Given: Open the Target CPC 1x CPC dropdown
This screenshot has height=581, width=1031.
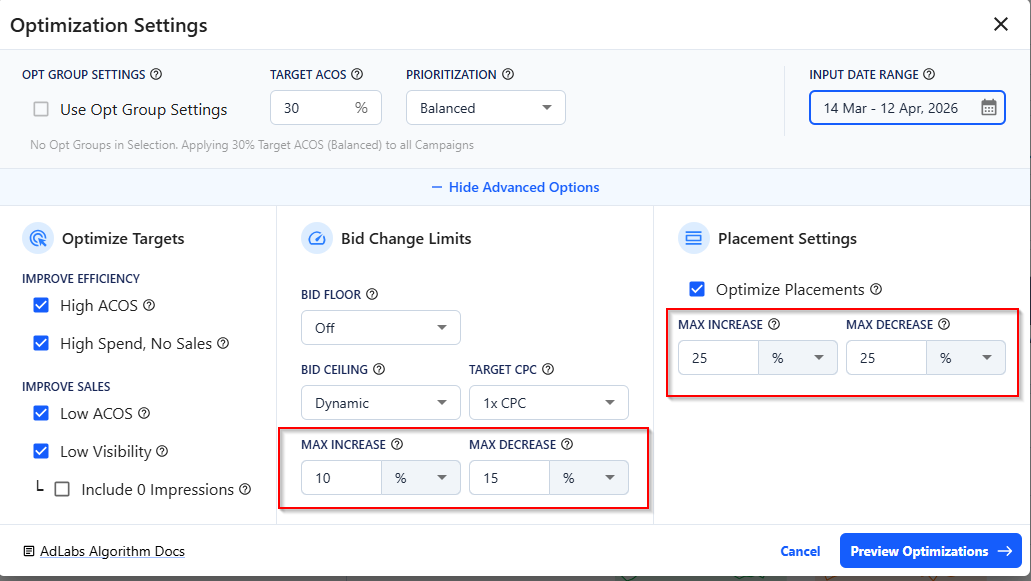Looking at the screenshot, I should [x=548, y=403].
